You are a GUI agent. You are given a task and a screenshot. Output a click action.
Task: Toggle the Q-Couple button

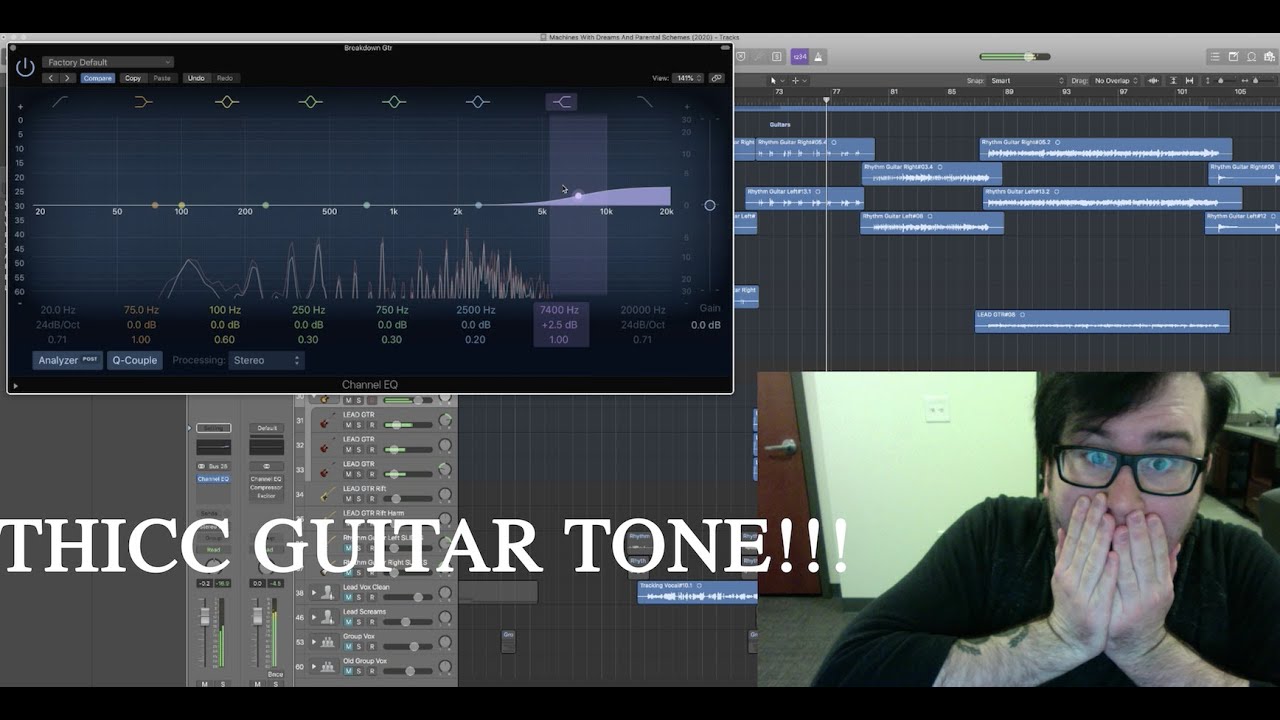[135, 360]
